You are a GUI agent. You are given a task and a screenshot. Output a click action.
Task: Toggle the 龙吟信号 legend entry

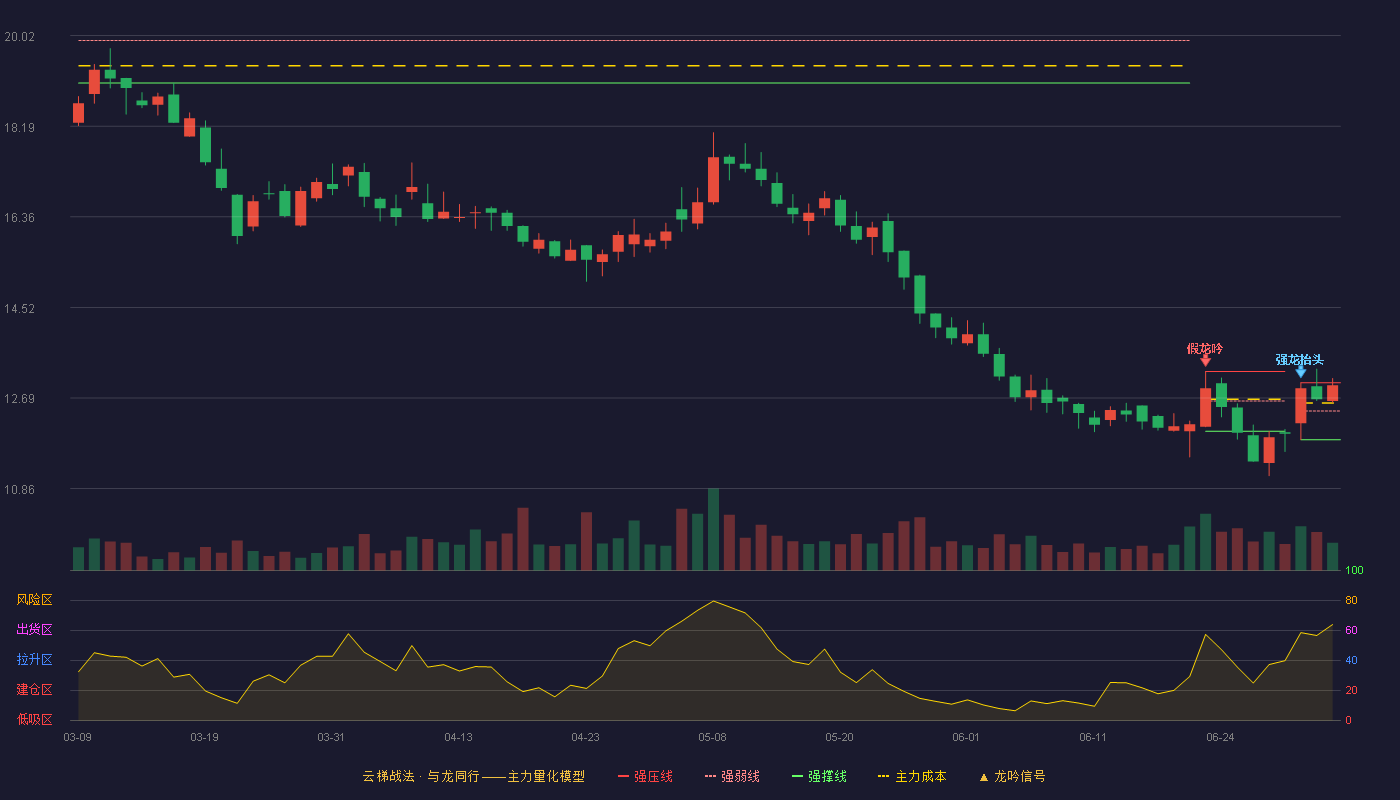tap(1011, 776)
